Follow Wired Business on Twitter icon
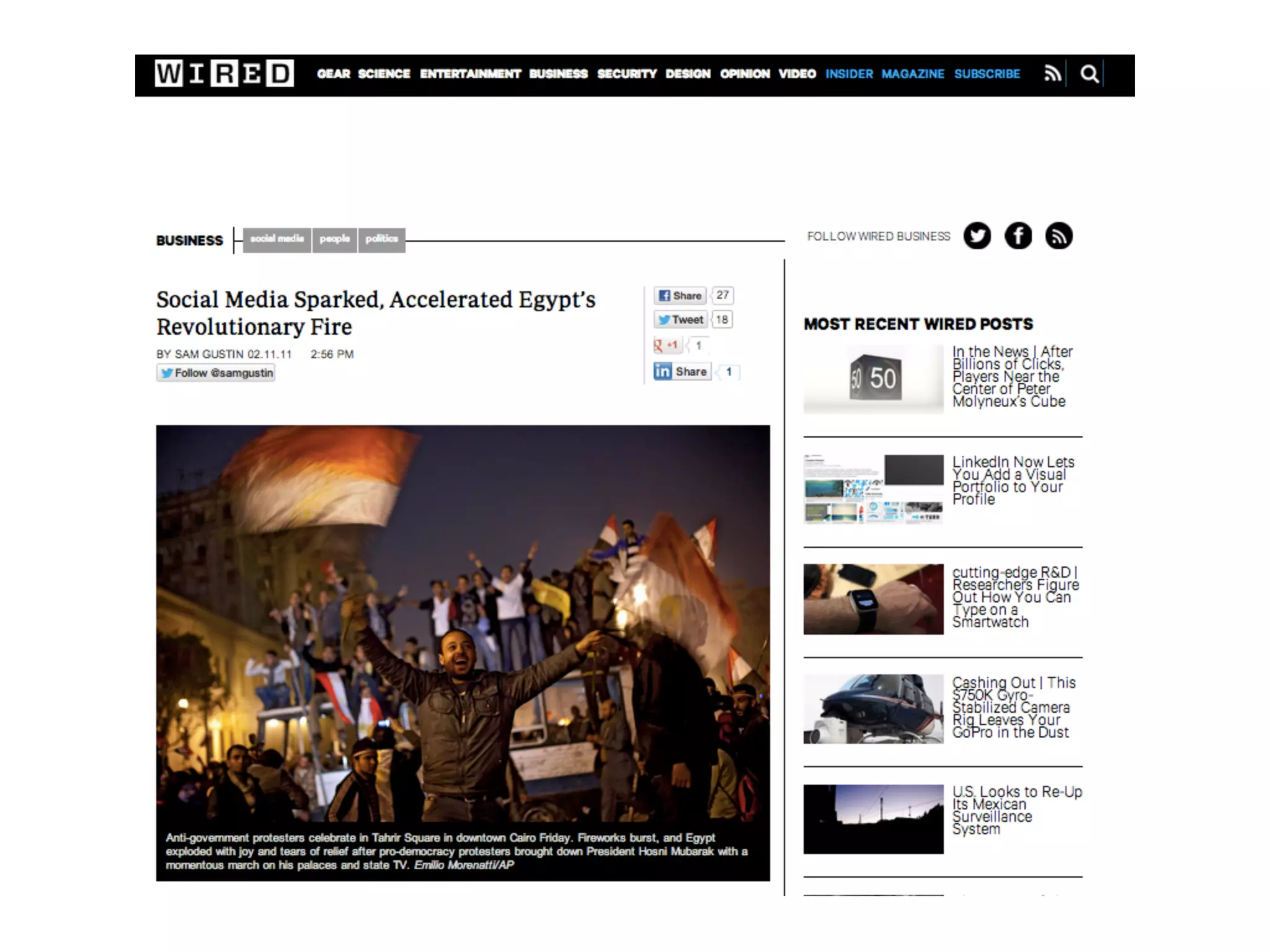 tap(977, 236)
